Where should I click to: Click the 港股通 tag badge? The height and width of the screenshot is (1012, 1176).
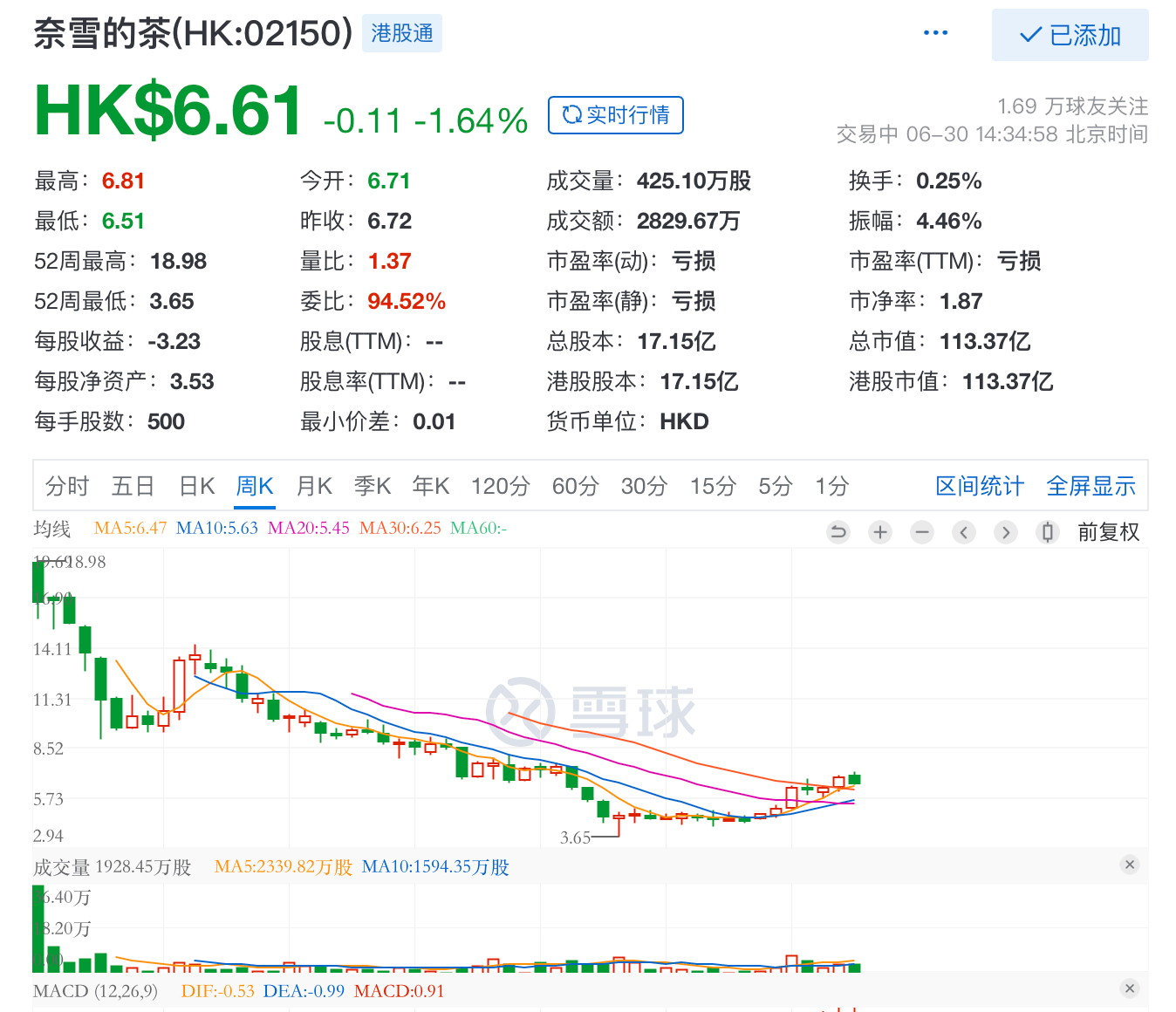point(402,33)
